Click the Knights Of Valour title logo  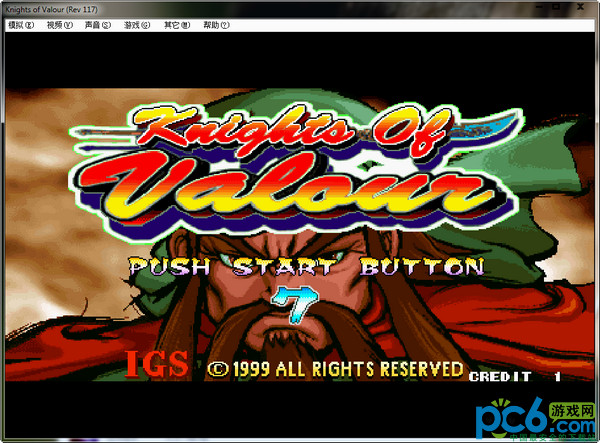[x=295, y=173]
